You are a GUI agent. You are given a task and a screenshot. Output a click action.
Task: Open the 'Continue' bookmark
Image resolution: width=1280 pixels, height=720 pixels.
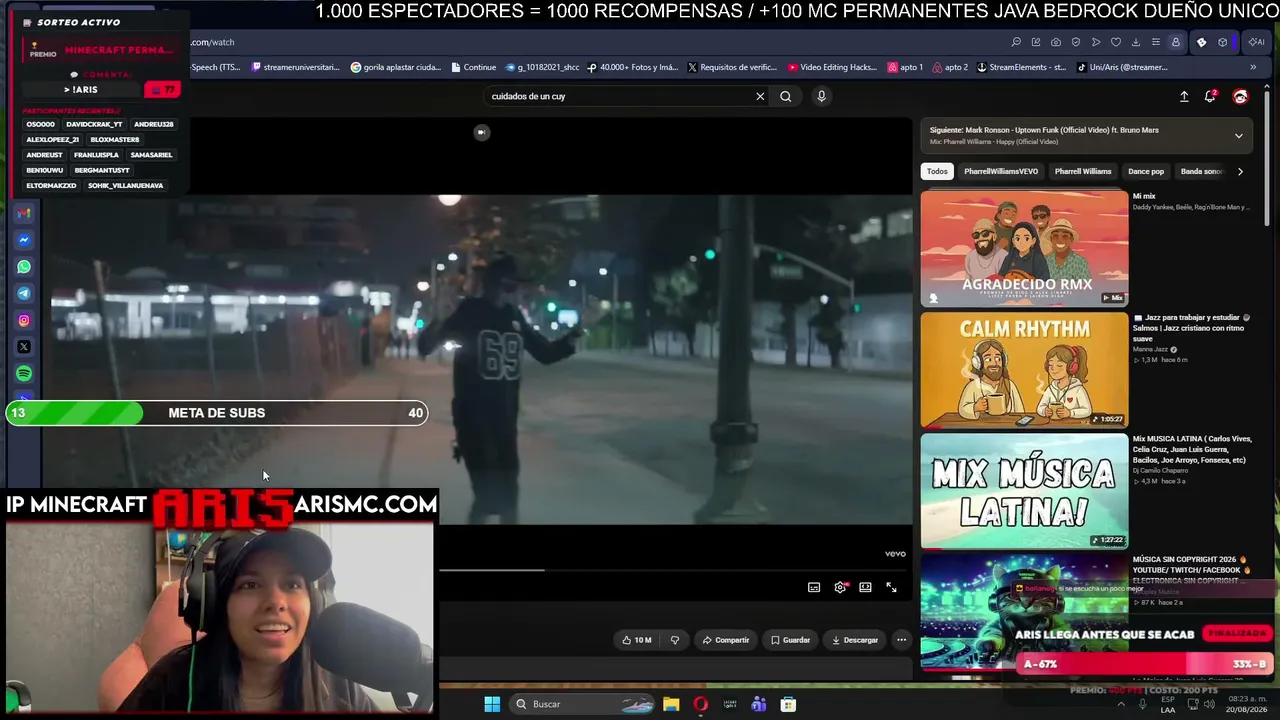[x=473, y=68]
